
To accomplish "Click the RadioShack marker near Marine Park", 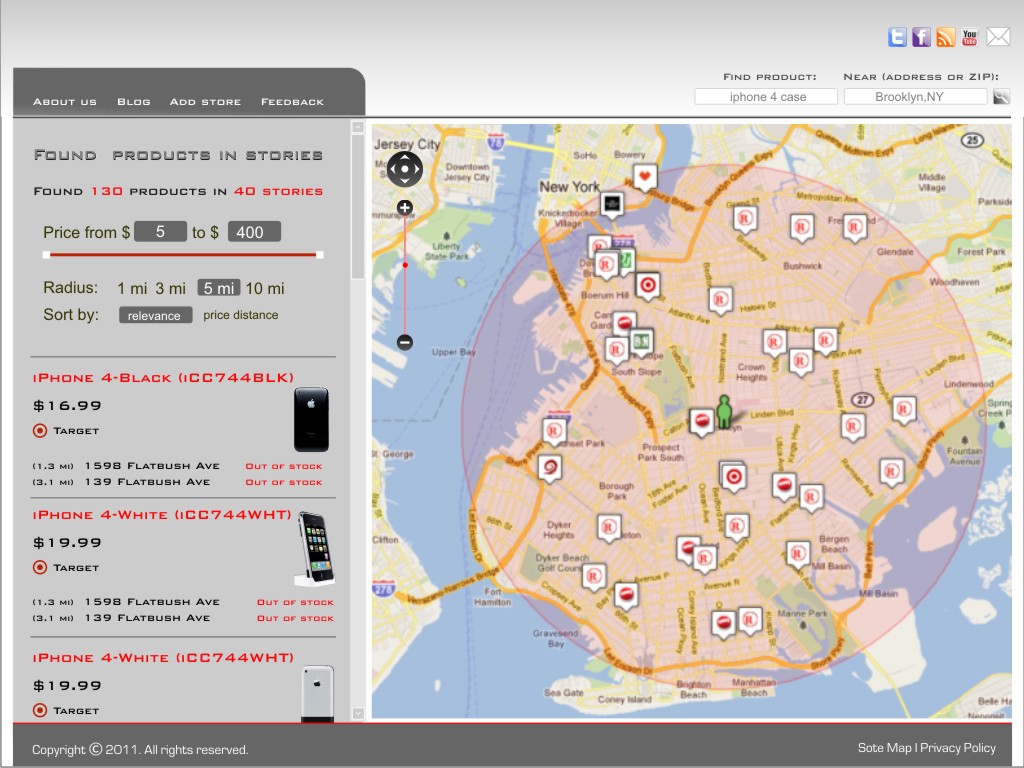I will coord(750,619).
